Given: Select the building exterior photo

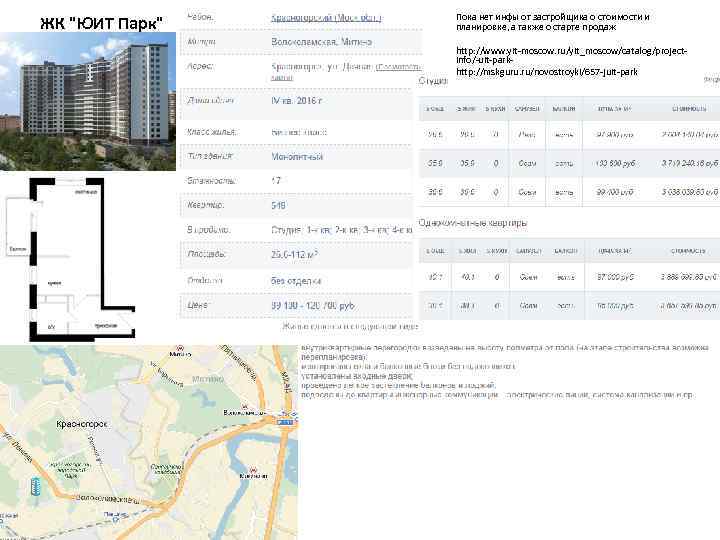Looking at the screenshot, I should 88,101.
